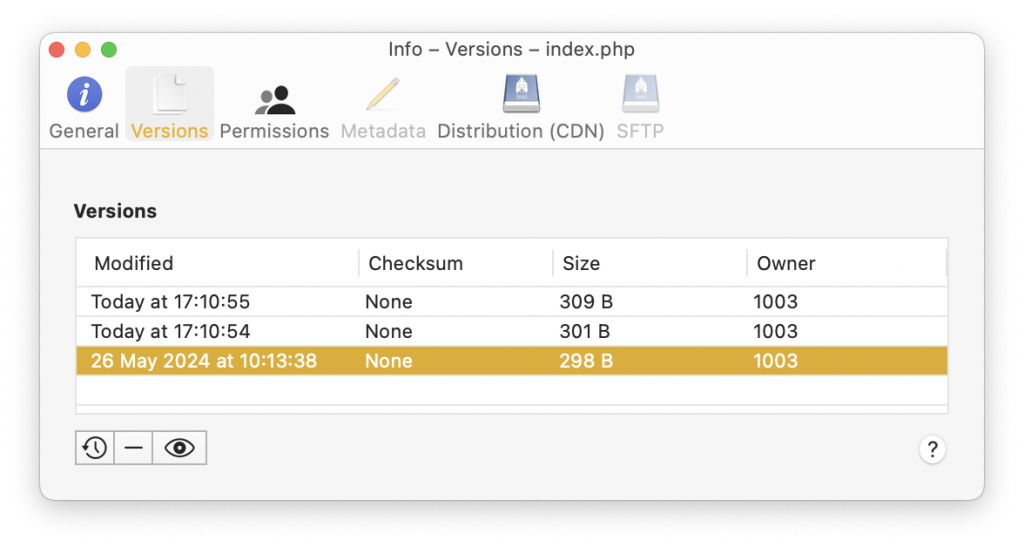
Task: Select version Today at 17:10:54
Action: pos(512,332)
